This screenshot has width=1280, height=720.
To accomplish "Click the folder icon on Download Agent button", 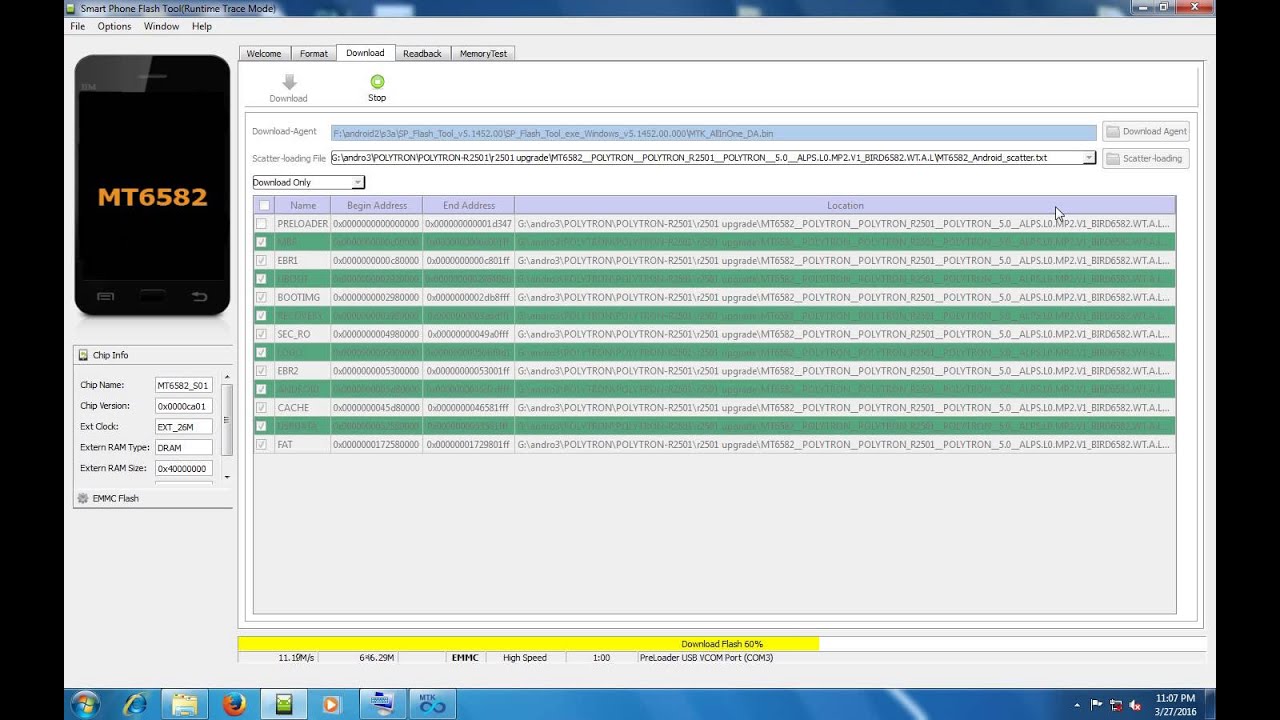I will coord(1113,131).
